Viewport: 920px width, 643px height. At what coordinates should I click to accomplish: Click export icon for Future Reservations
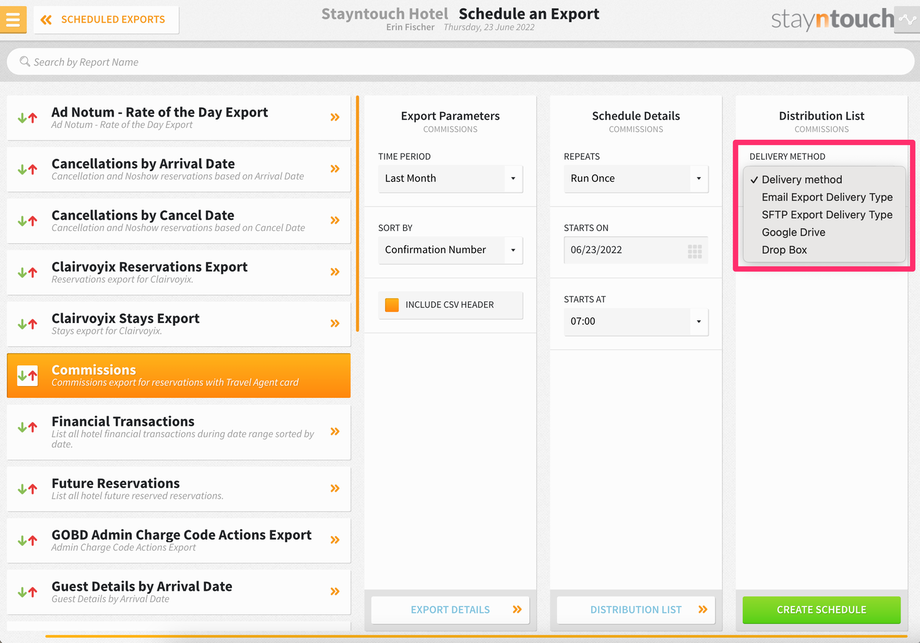coord(28,489)
